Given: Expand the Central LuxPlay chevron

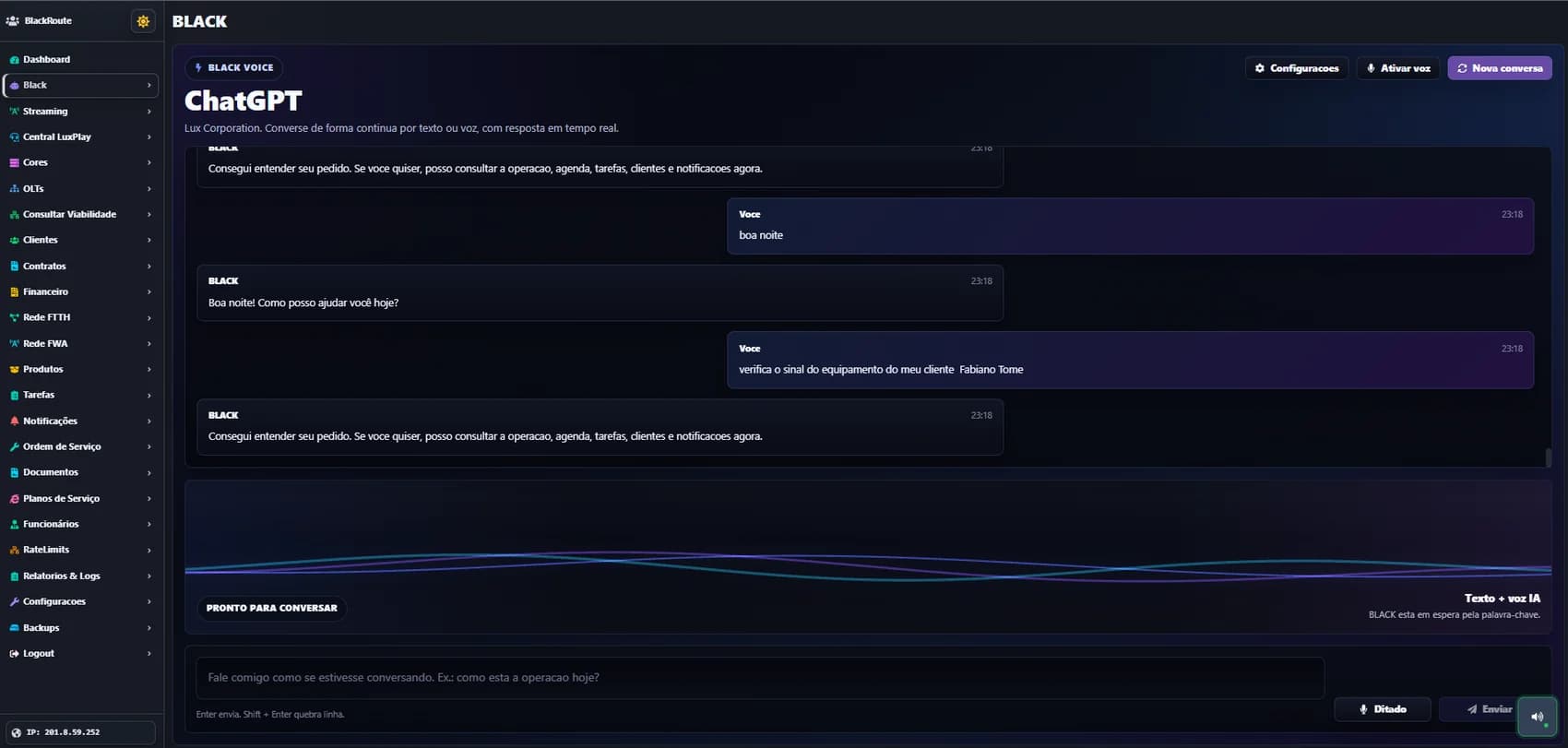Looking at the screenshot, I should pos(148,137).
